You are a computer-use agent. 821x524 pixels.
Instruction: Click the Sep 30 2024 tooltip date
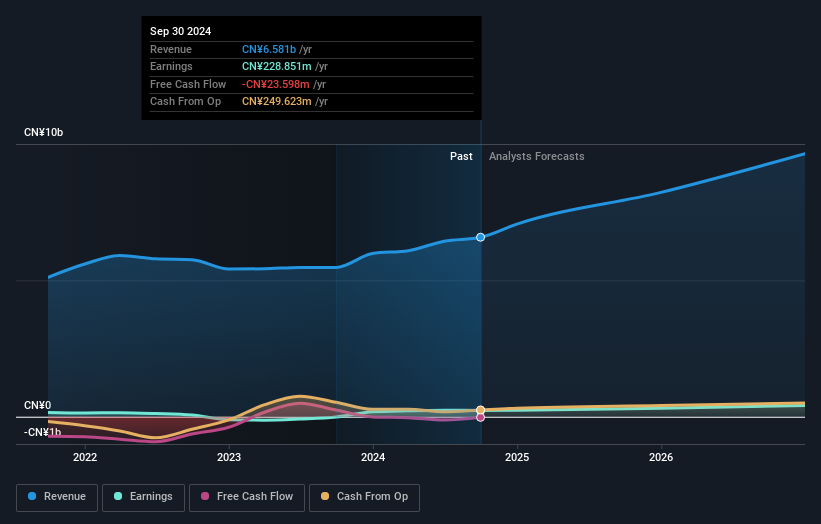181,31
